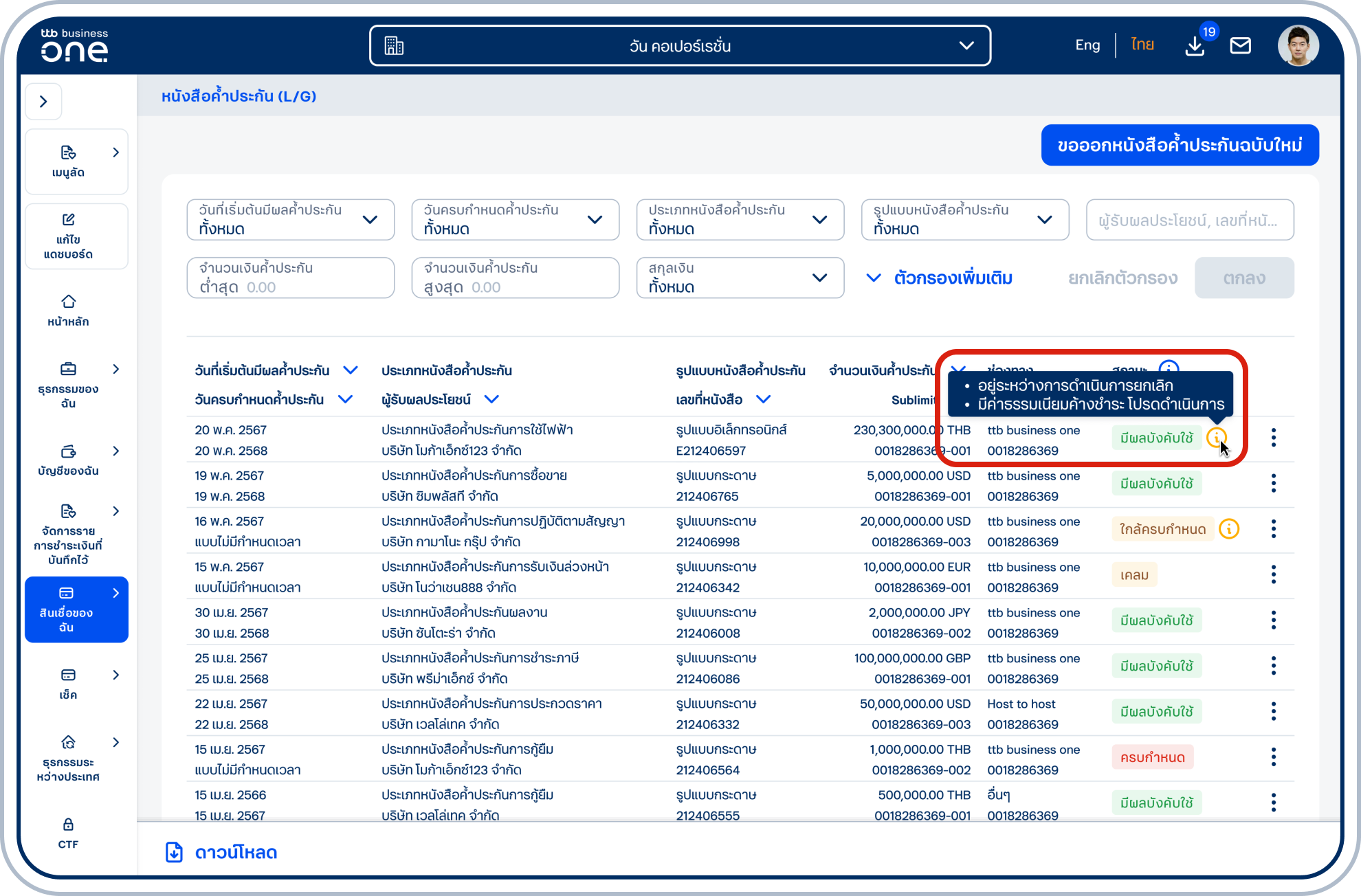Open the วัน คอเปอร์เรชั่น company selector dropdown
This screenshot has width=1361, height=896.
pyautogui.click(x=680, y=46)
